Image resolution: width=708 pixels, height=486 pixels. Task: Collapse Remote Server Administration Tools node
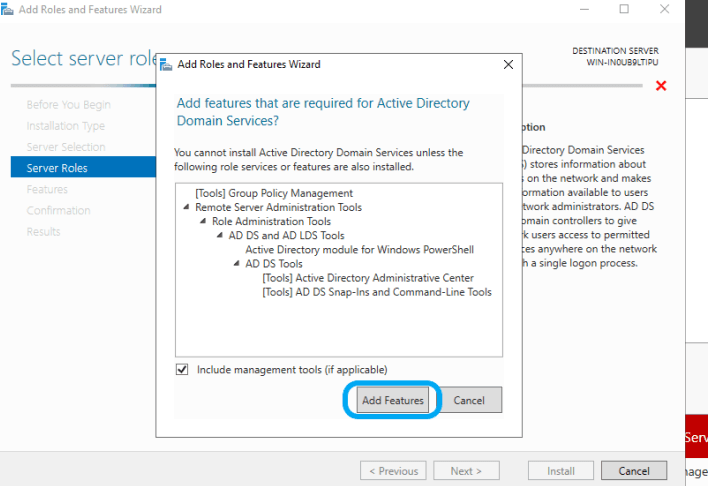click(x=186, y=207)
